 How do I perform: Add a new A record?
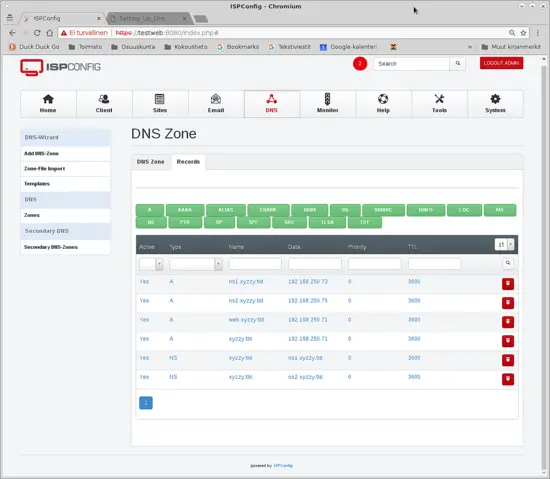tap(150, 210)
